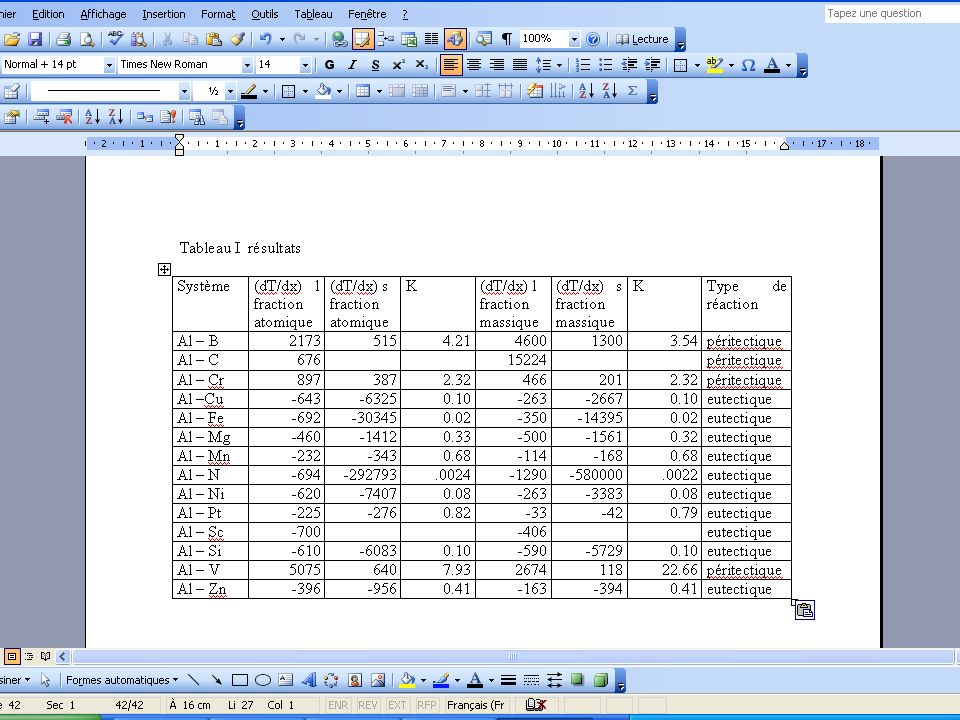Toggle ENR macro recording in status bar
The width and height of the screenshot is (960, 720).
coord(338,705)
